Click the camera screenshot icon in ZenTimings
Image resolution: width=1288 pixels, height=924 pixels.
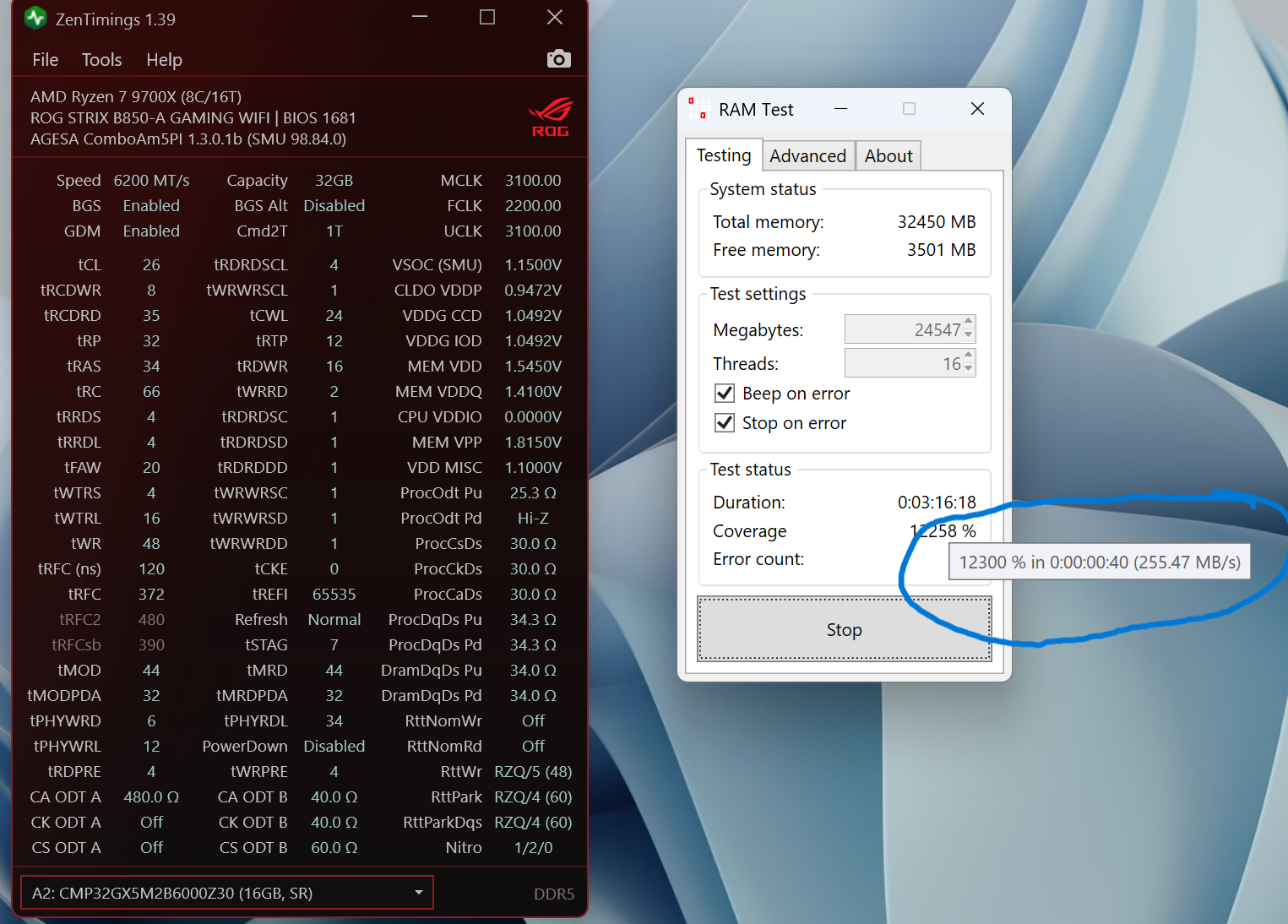pos(559,59)
